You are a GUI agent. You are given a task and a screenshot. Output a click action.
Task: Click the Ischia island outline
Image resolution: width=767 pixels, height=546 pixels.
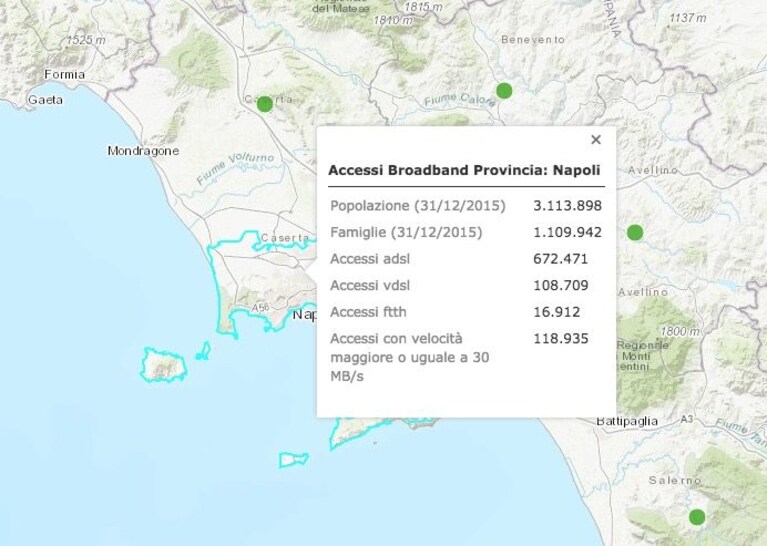coord(164,365)
